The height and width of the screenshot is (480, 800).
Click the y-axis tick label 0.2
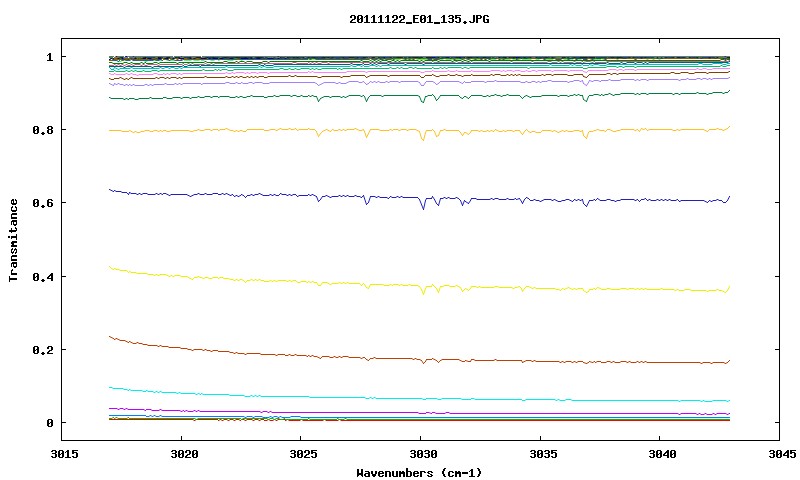[x=43, y=350]
